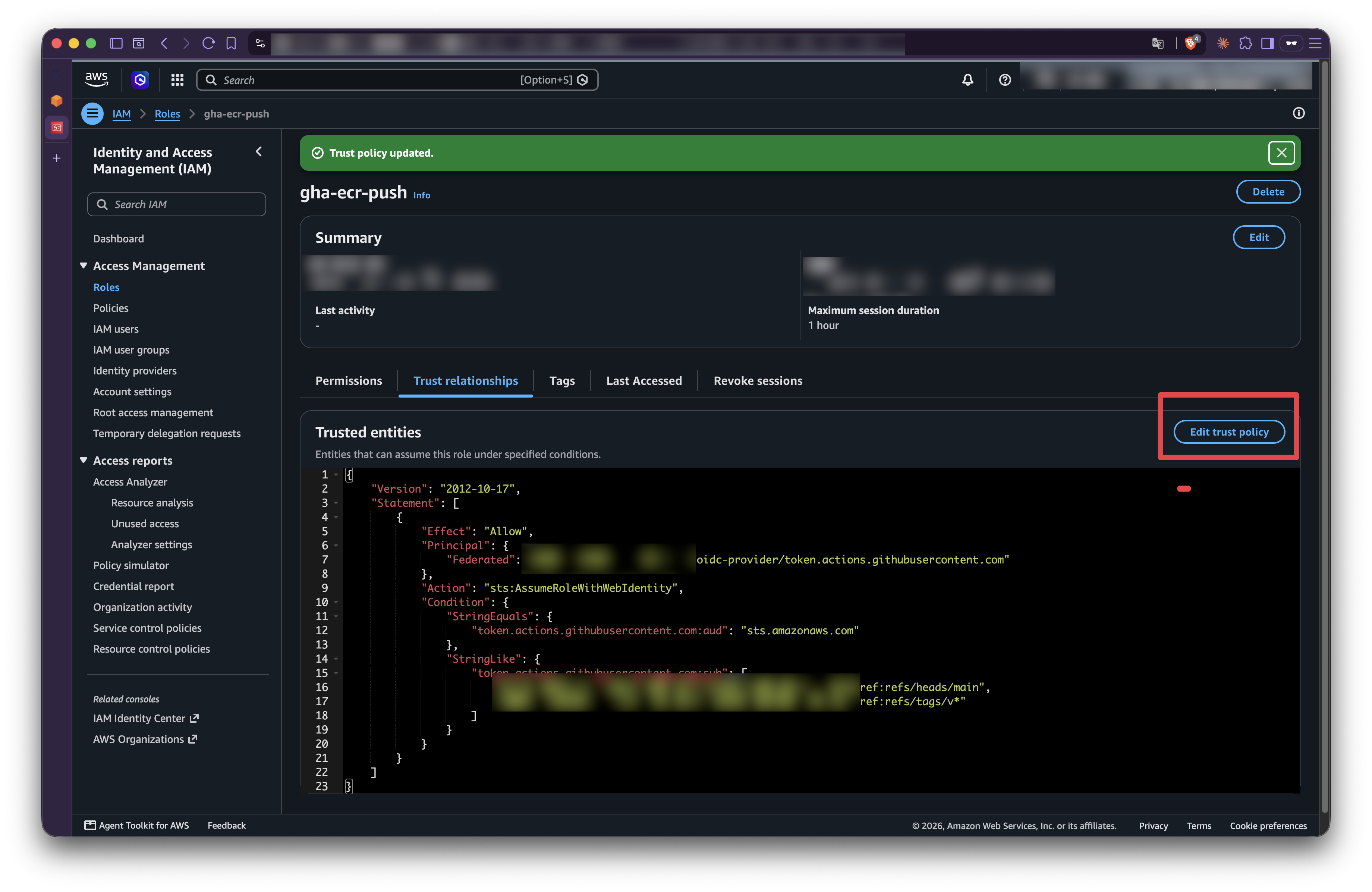
Task: Fold the Condition block at line 10
Action: (x=336, y=602)
